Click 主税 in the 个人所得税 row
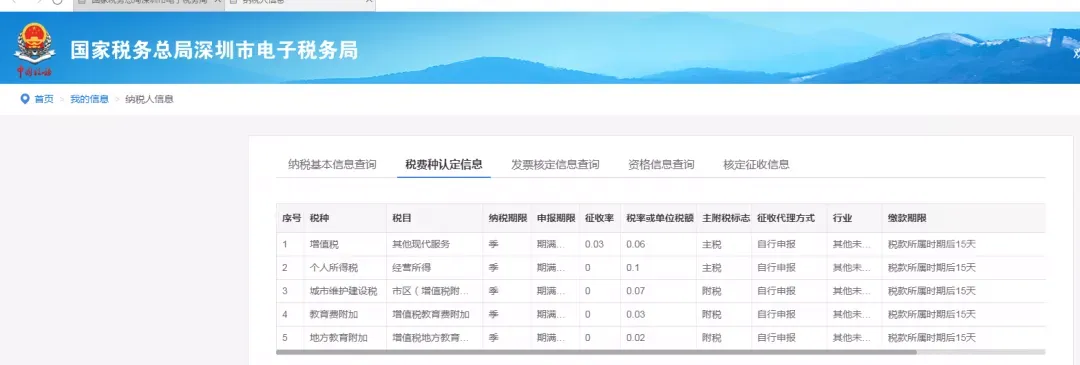The image size is (1080, 365). point(712,268)
